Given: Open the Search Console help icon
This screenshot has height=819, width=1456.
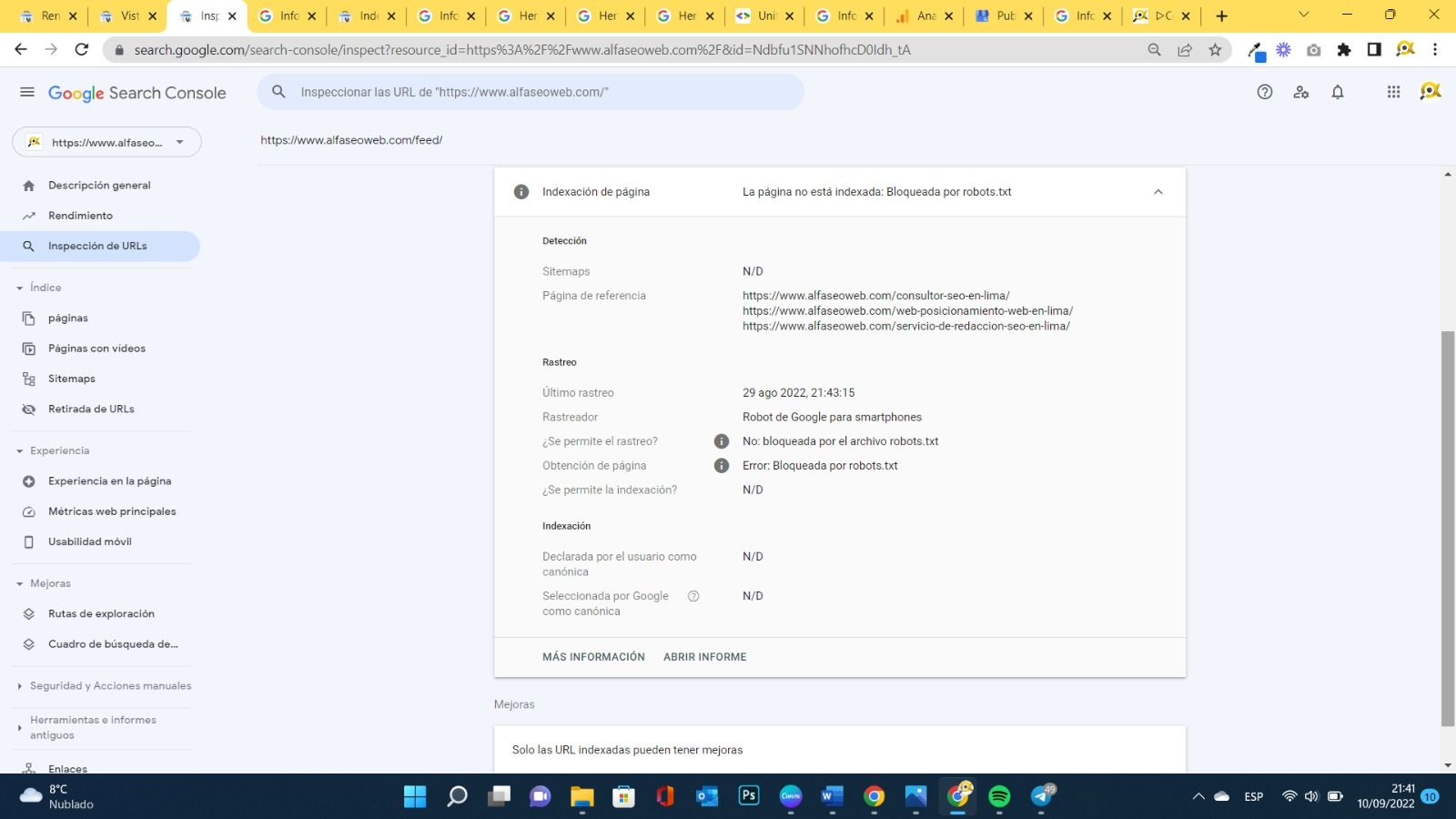Looking at the screenshot, I should pyautogui.click(x=1264, y=92).
